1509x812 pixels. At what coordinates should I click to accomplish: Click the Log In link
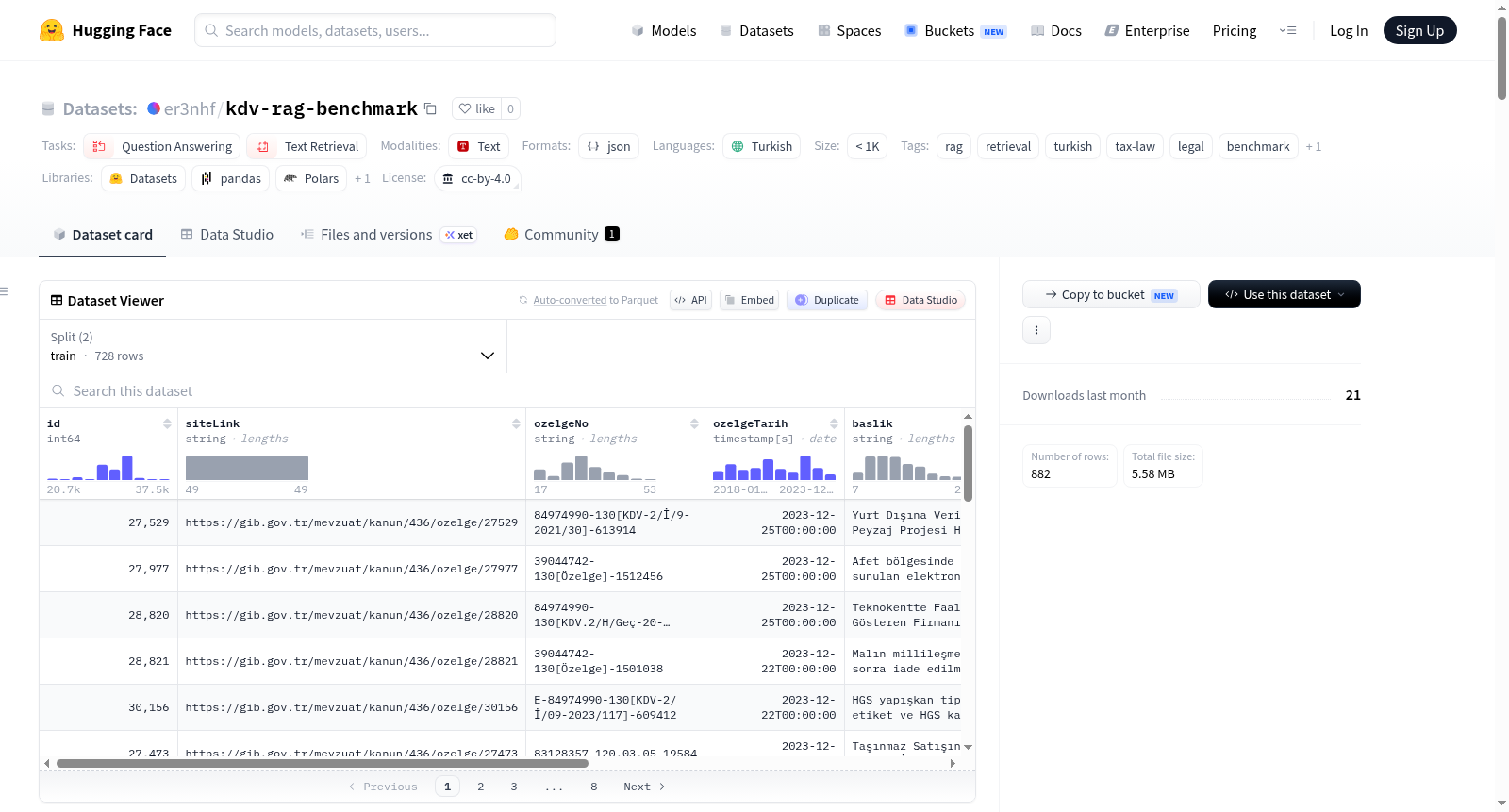tap(1349, 30)
